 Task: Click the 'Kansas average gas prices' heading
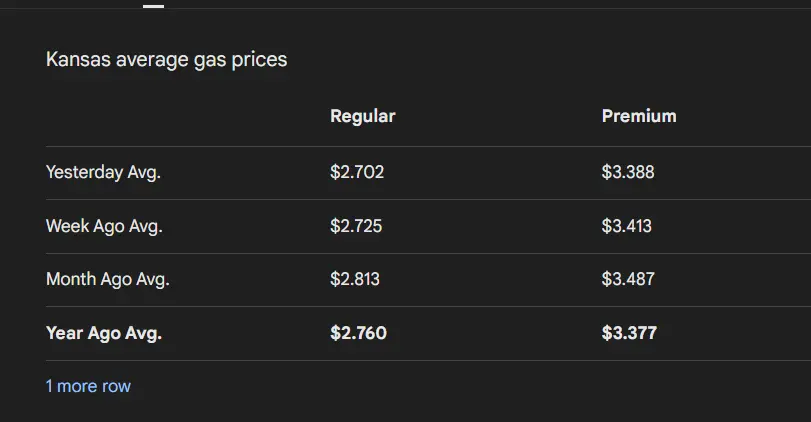(x=166, y=60)
